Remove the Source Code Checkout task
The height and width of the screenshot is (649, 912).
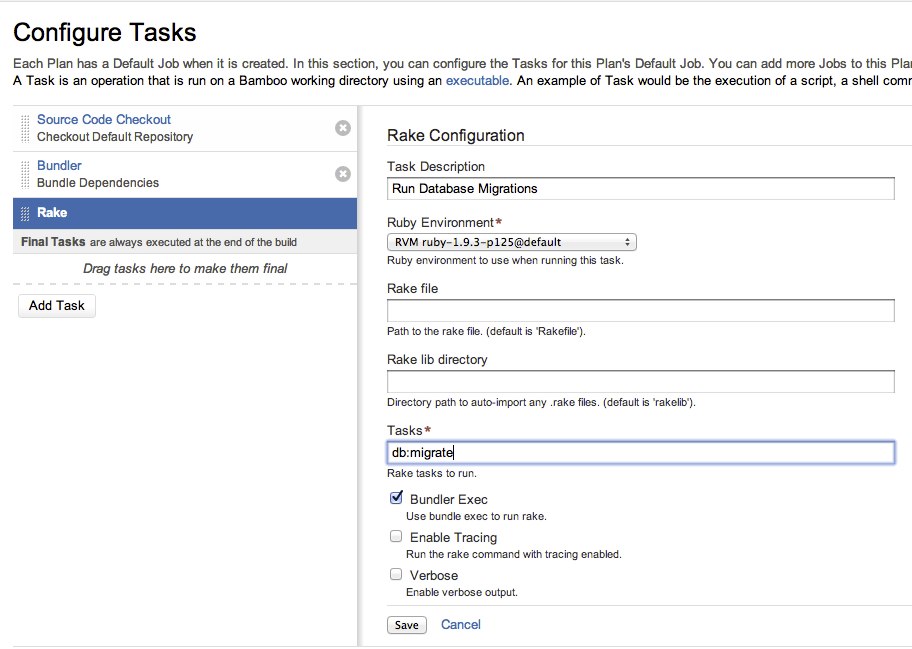343,128
